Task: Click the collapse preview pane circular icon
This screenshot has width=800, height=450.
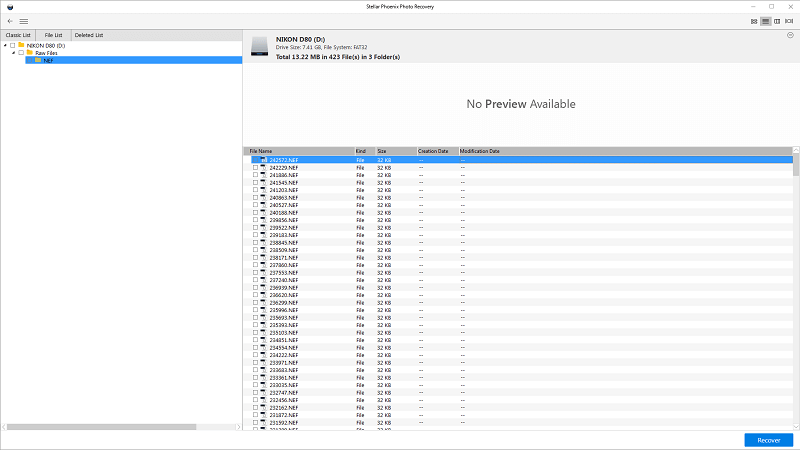Action: [790, 35]
